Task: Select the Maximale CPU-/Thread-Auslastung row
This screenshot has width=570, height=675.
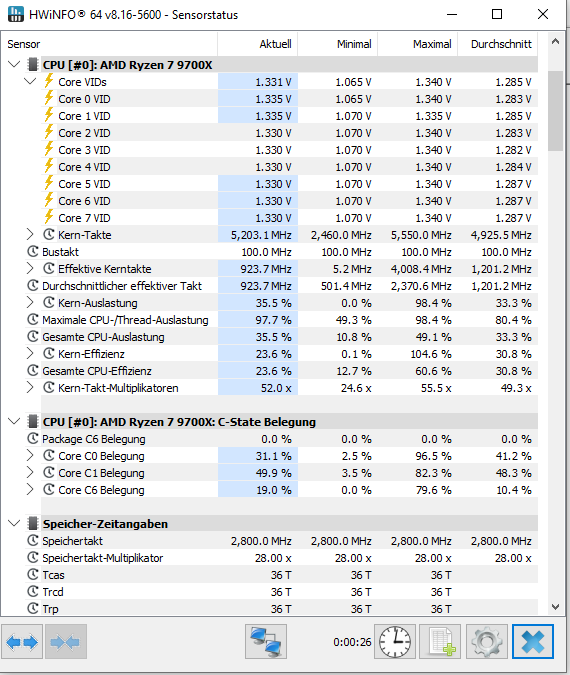Action: (281, 320)
